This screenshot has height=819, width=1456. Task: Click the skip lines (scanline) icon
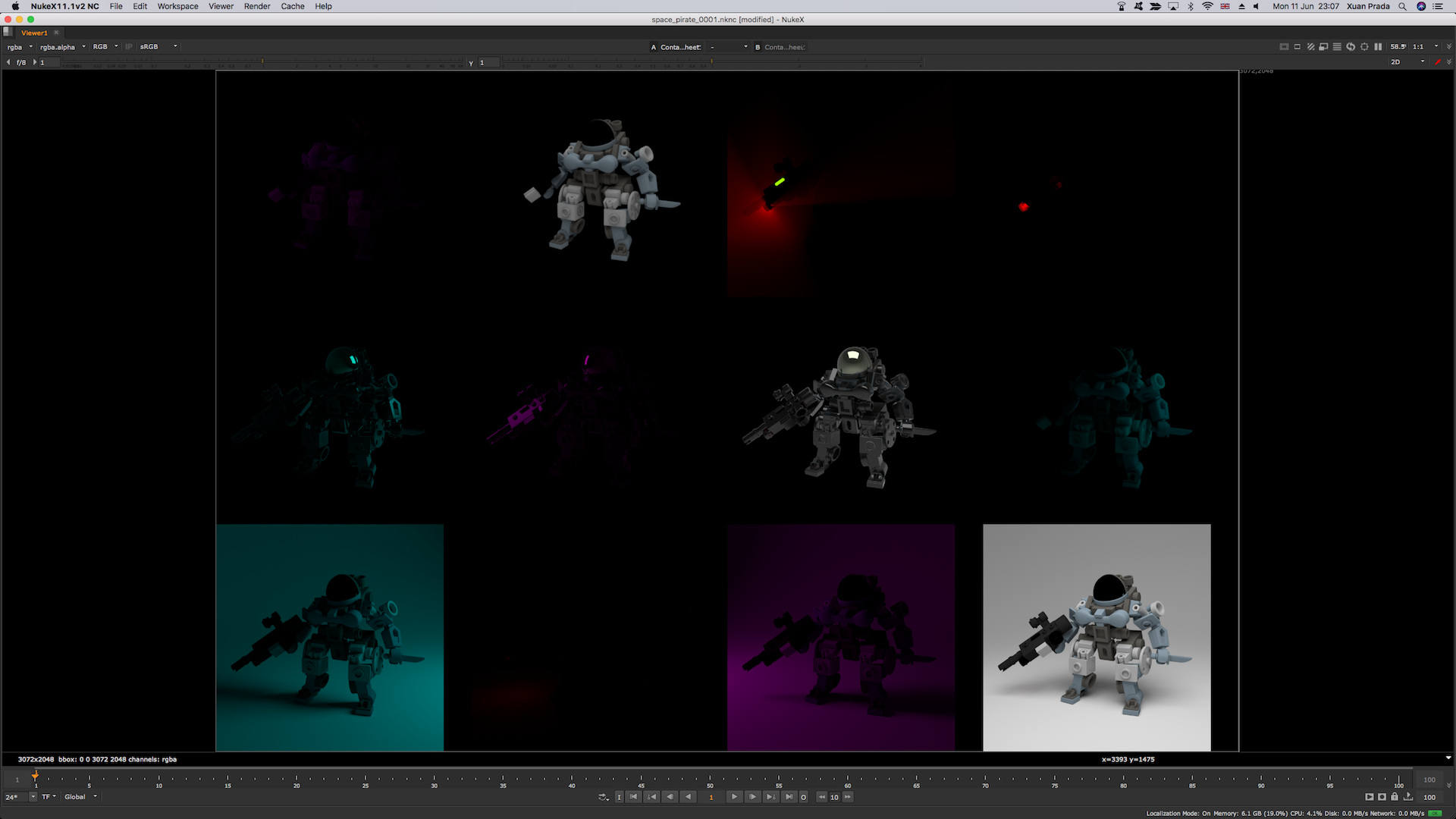pyautogui.click(x=1337, y=46)
